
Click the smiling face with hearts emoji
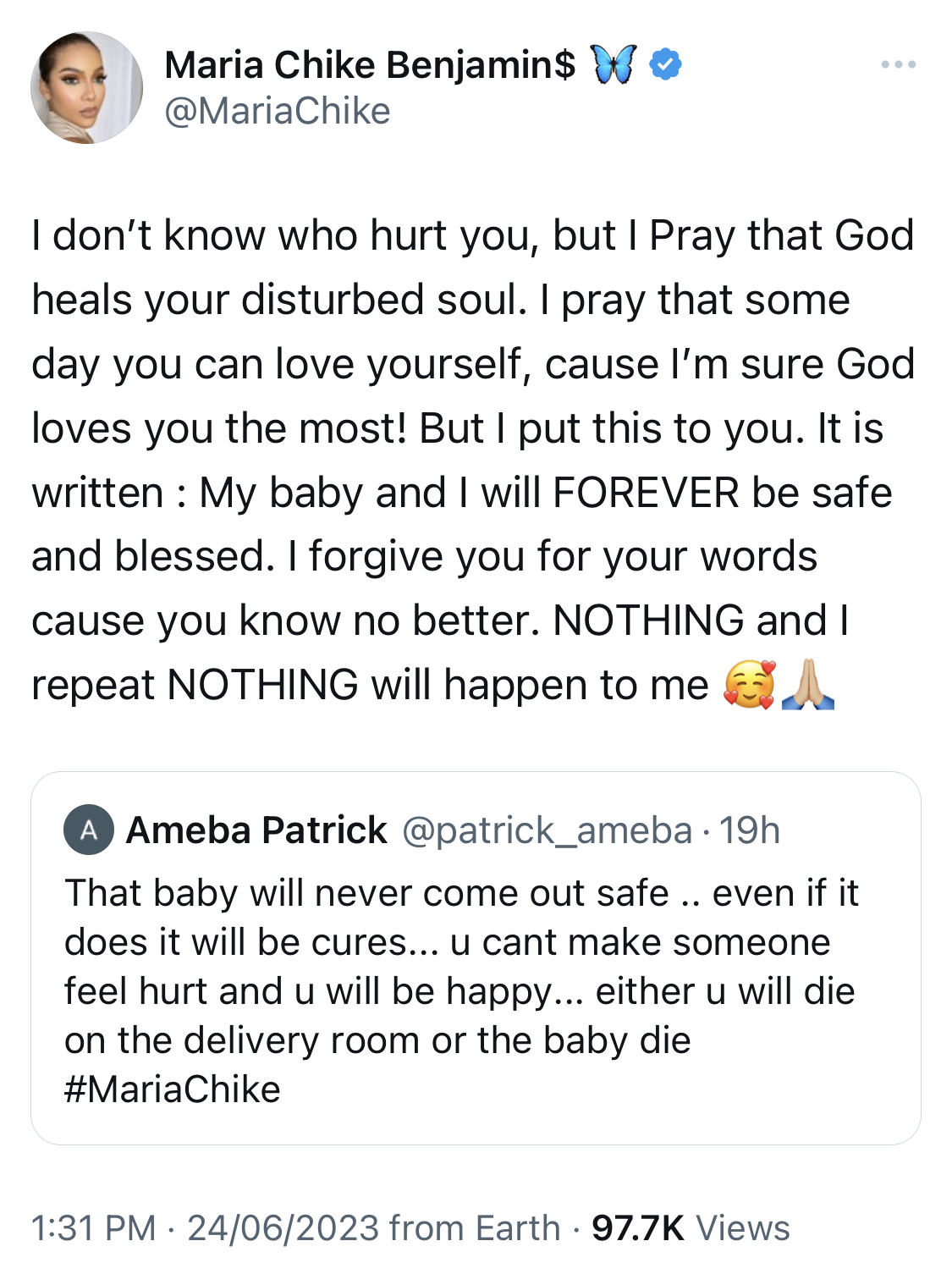pos(749,685)
